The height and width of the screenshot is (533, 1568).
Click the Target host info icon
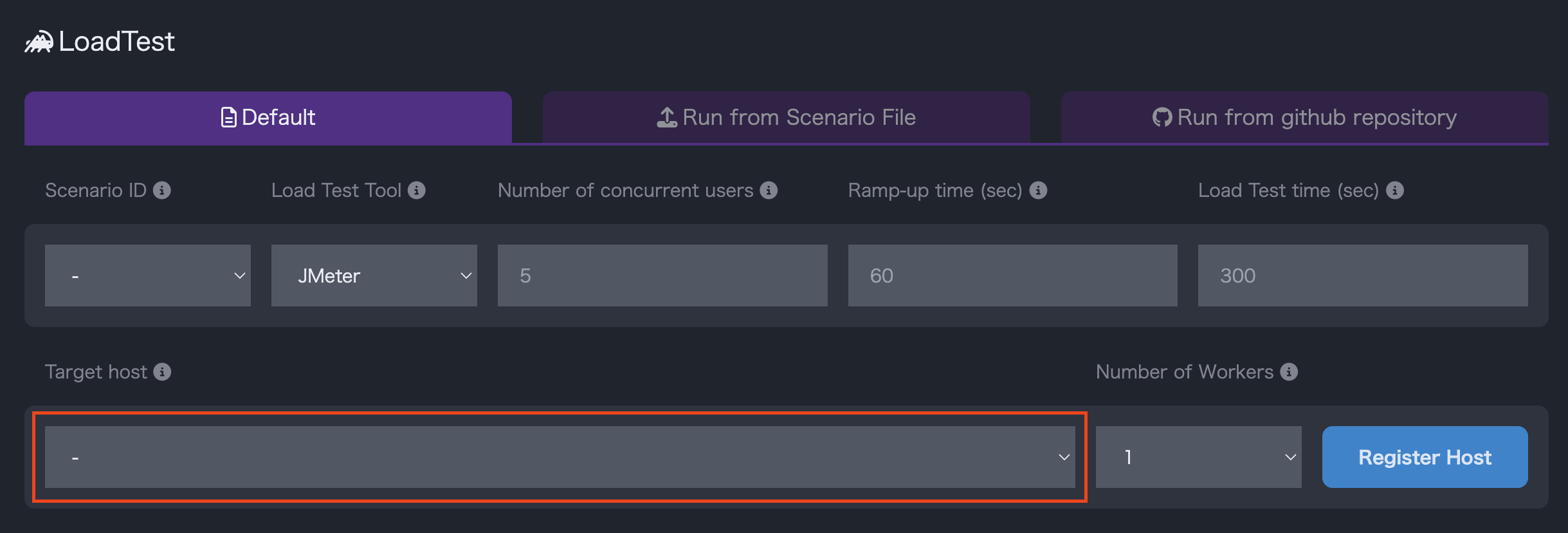(x=162, y=372)
